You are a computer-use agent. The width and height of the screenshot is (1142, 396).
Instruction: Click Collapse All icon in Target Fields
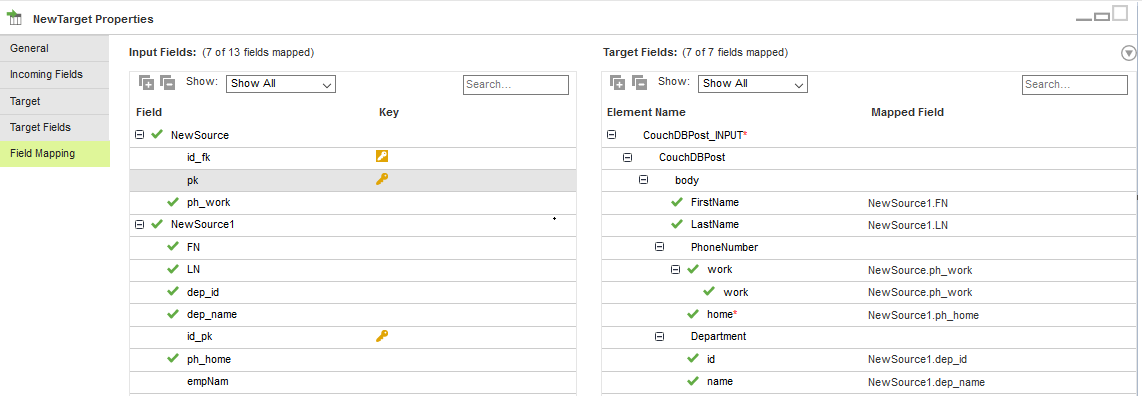point(639,83)
